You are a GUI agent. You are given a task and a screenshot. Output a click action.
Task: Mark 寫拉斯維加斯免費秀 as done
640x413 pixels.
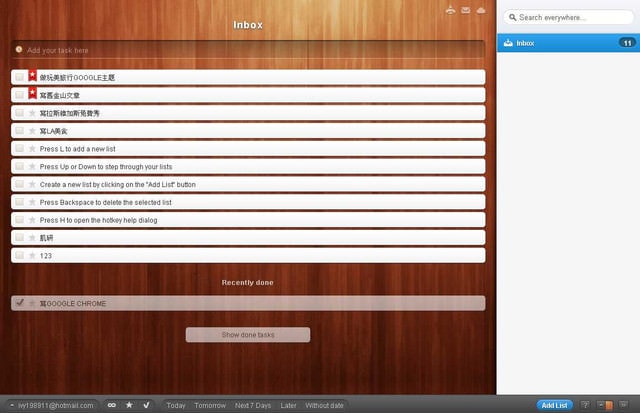click(x=19, y=112)
